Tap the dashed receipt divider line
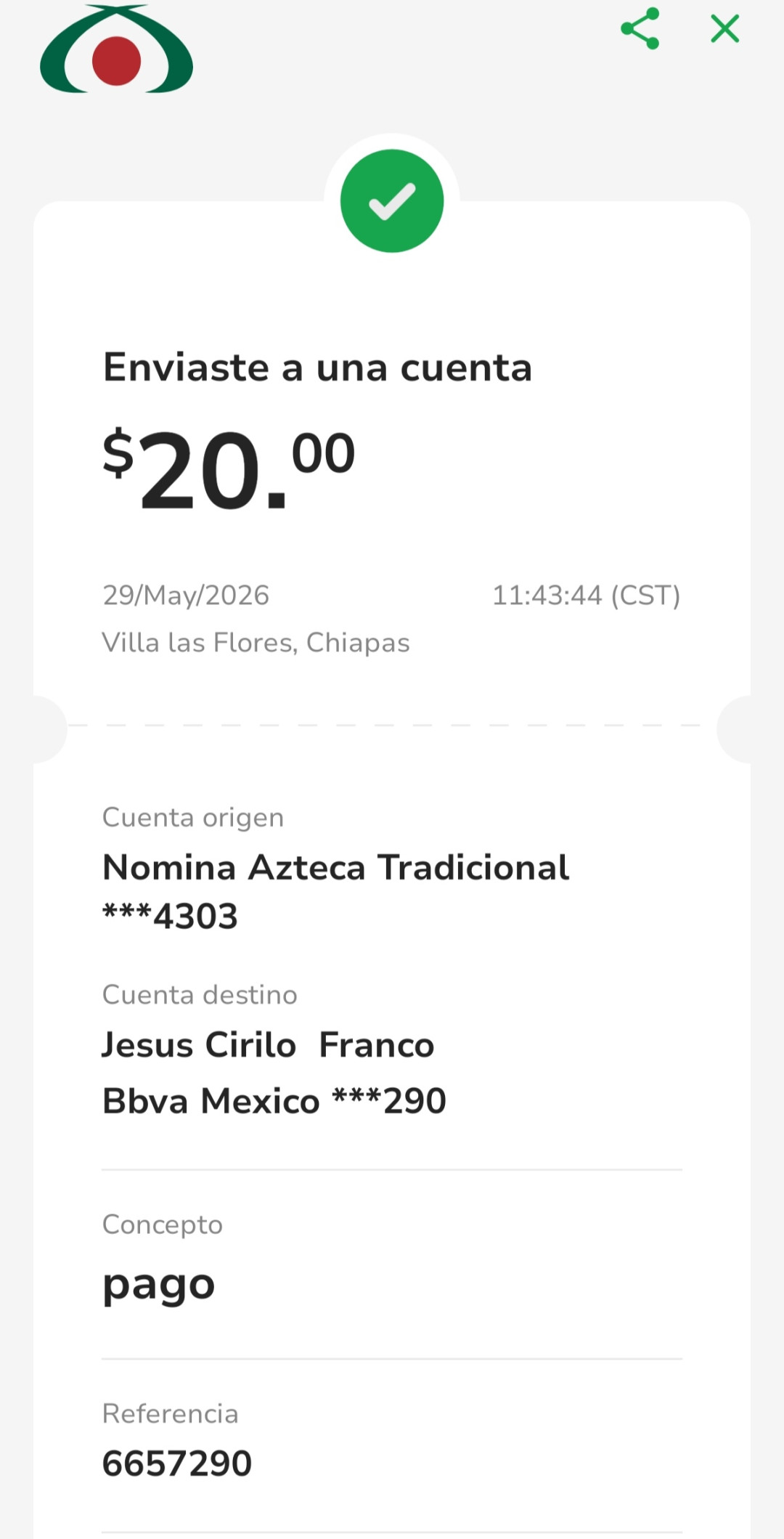Viewport: 784px width, 1539px height. click(392, 725)
